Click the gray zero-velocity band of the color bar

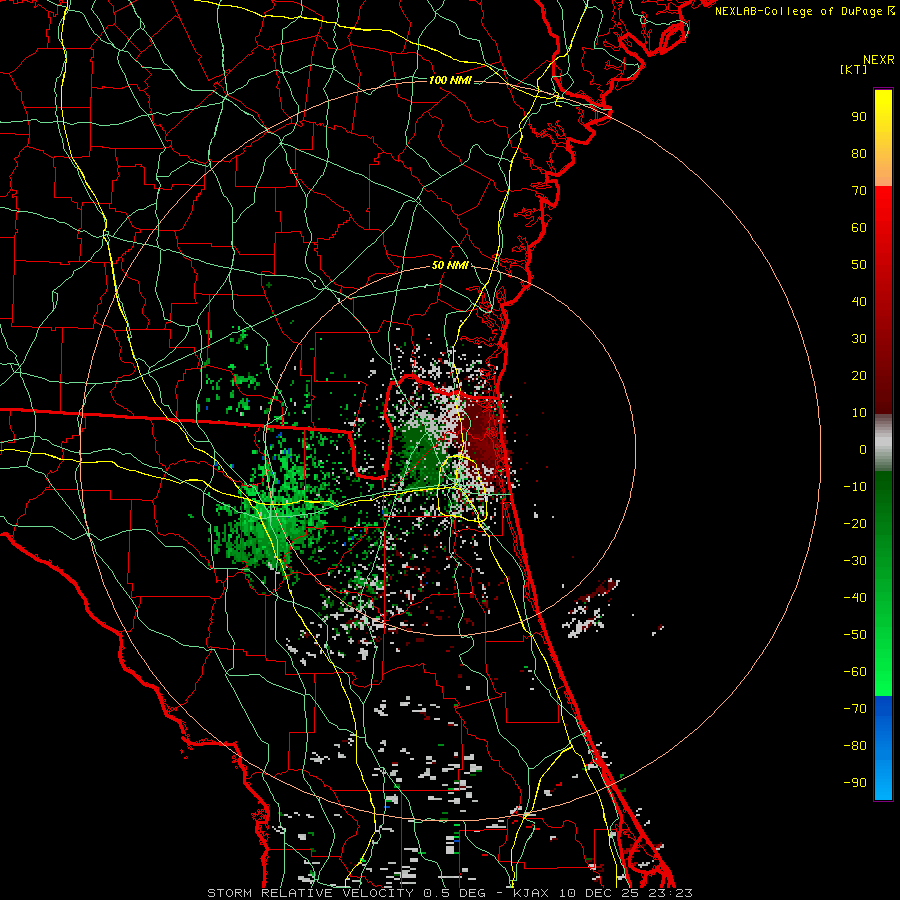[x=883, y=442]
